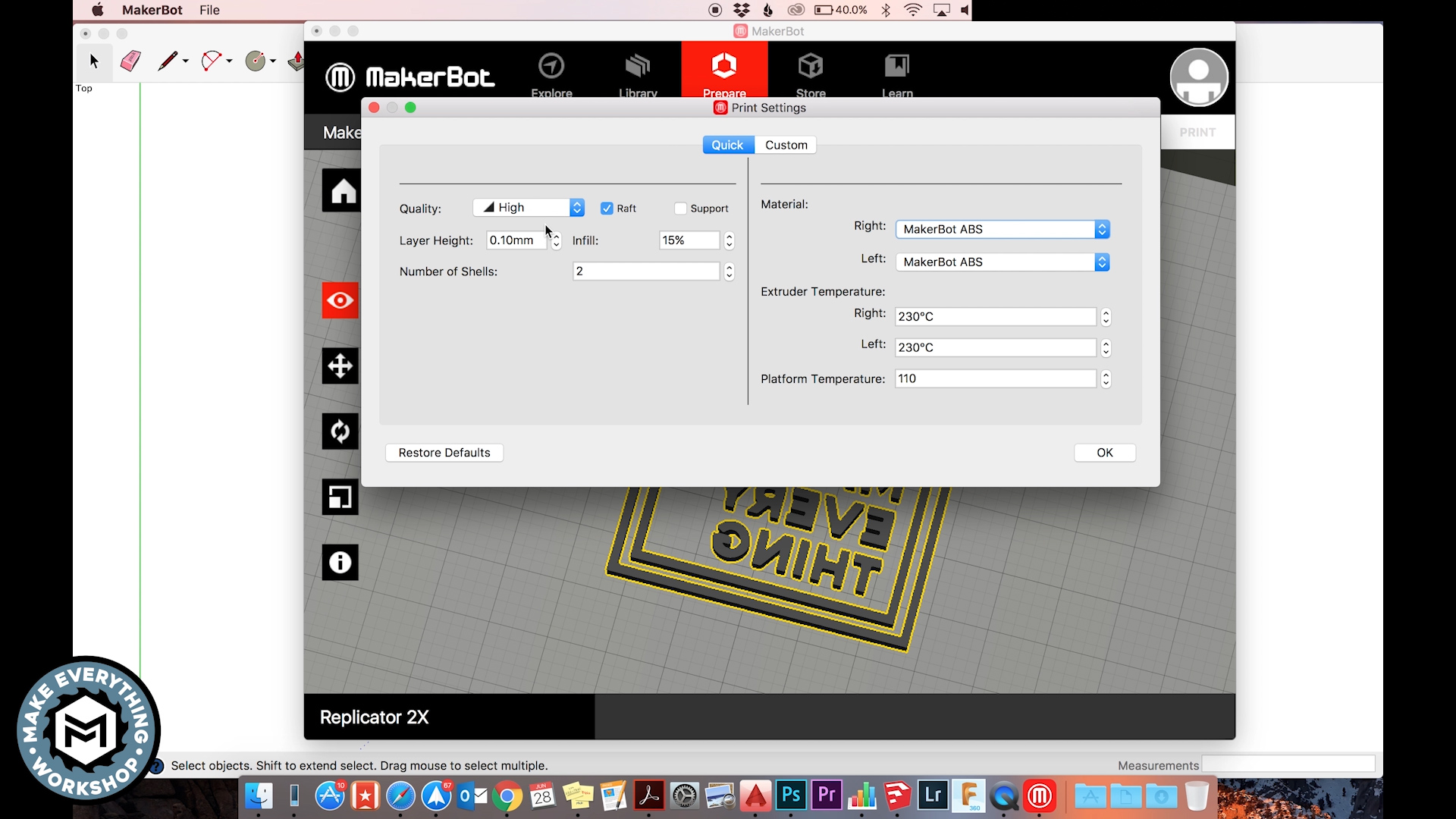Click the Infill percentage input field
The image size is (1456, 819).
coord(689,240)
